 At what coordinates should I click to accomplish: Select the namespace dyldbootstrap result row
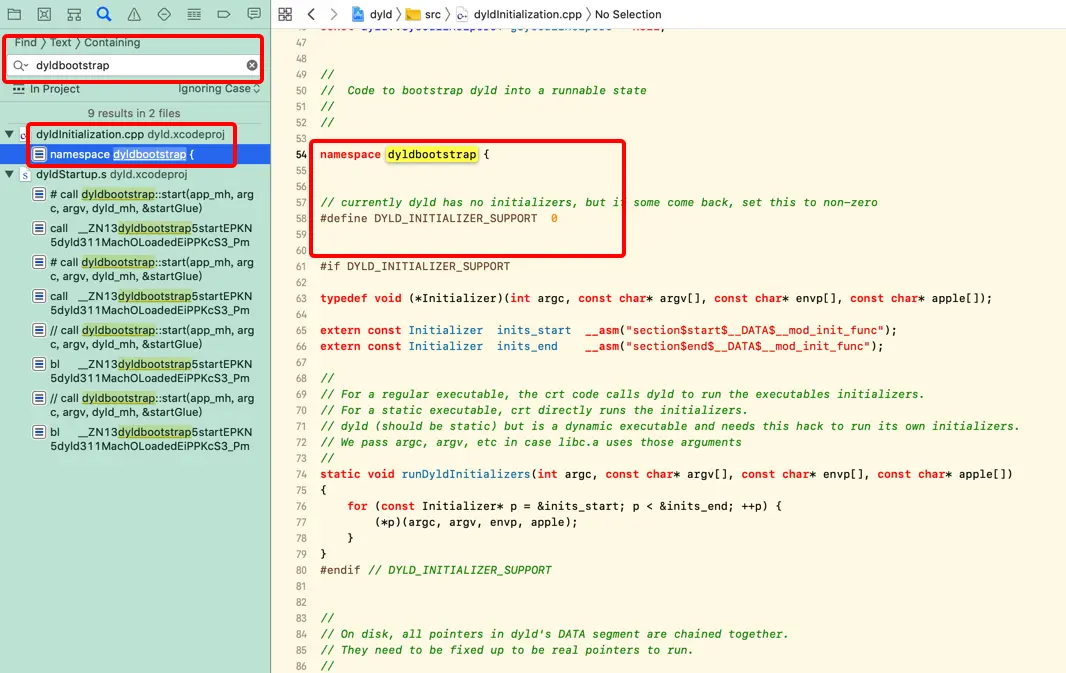[135, 154]
